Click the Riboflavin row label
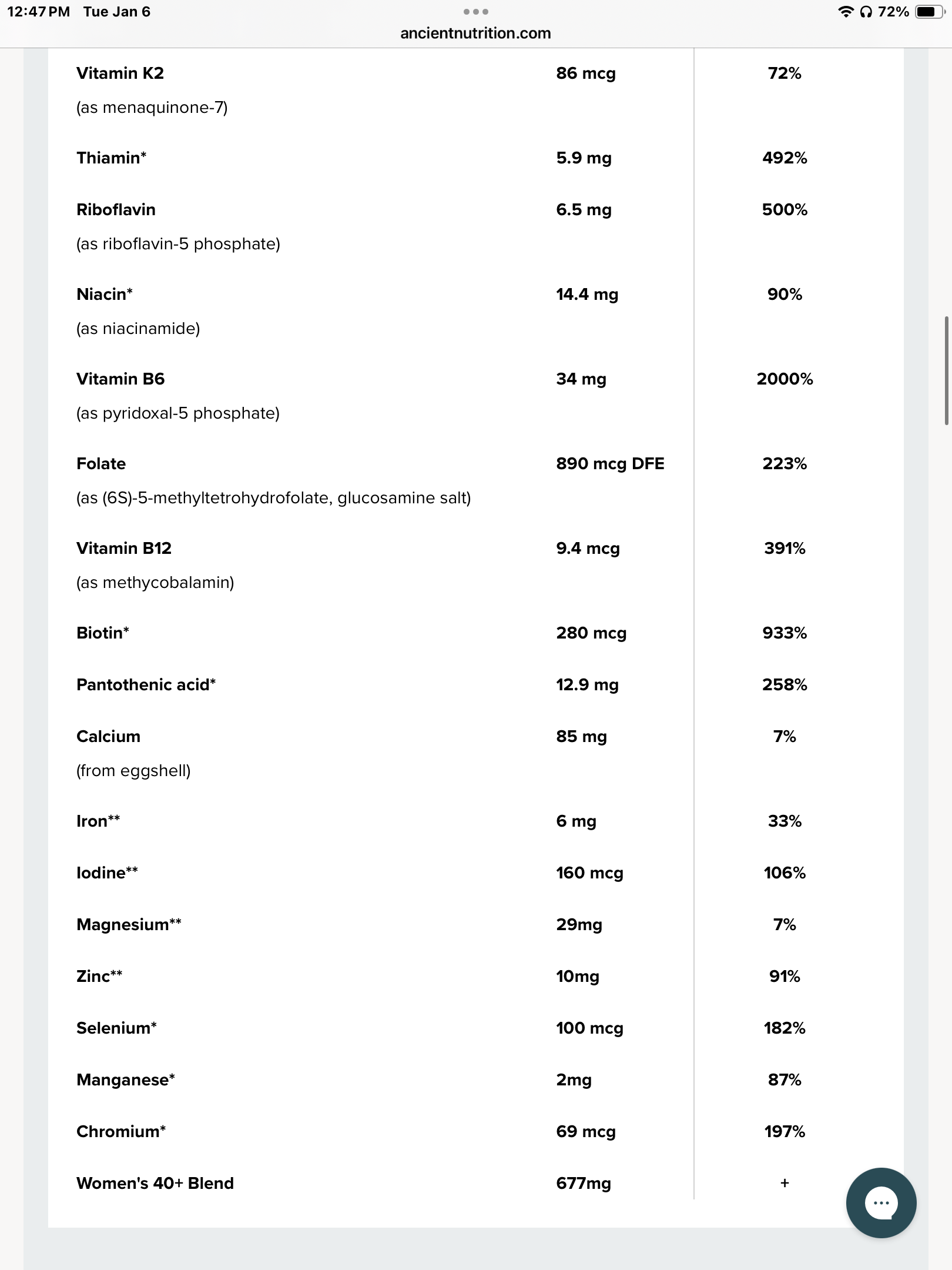This screenshot has height=1270, width=952. 116,210
